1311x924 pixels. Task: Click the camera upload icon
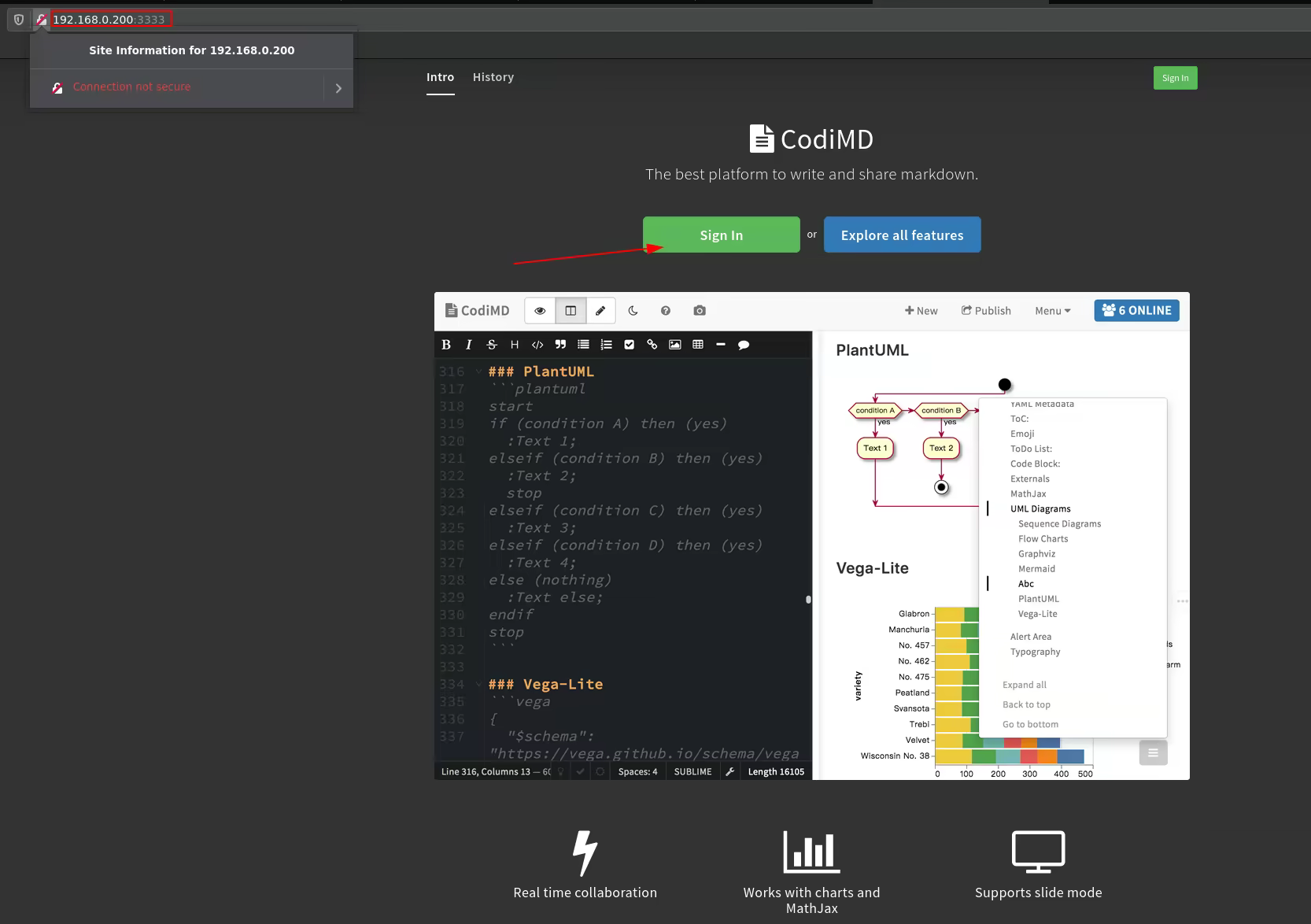point(700,311)
